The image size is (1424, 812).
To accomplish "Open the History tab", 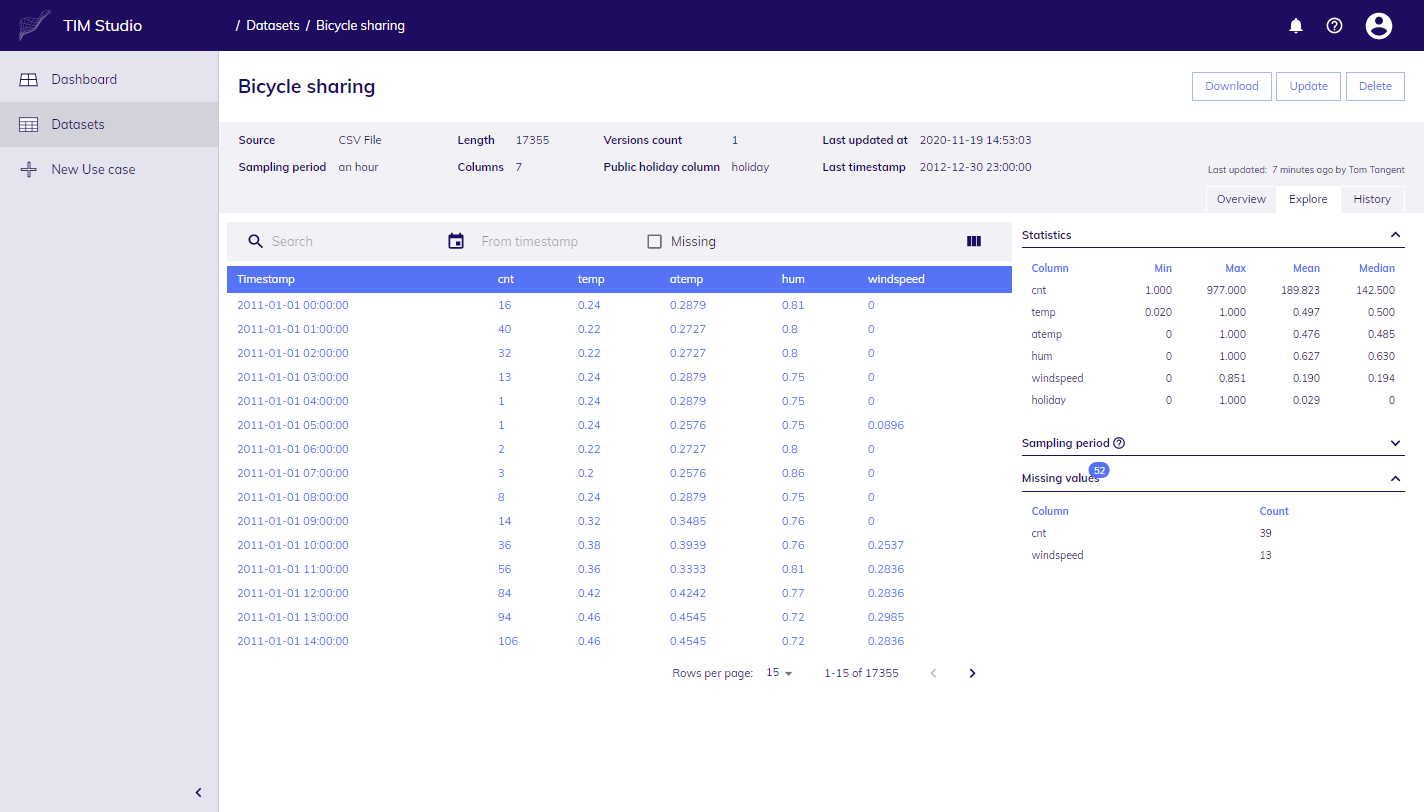I will pyautogui.click(x=1372, y=199).
